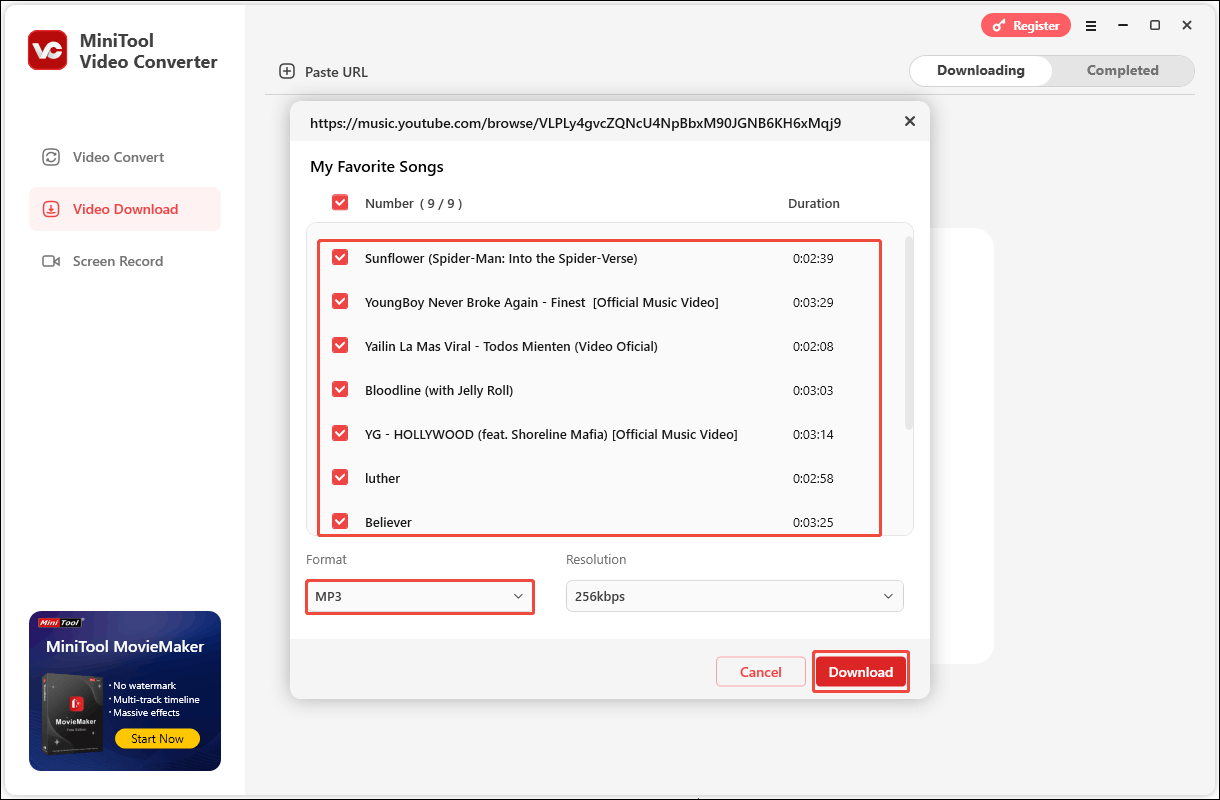
Task: Uncheck YoungBoy Never Broke Again checkbox
Action: [340, 302]
